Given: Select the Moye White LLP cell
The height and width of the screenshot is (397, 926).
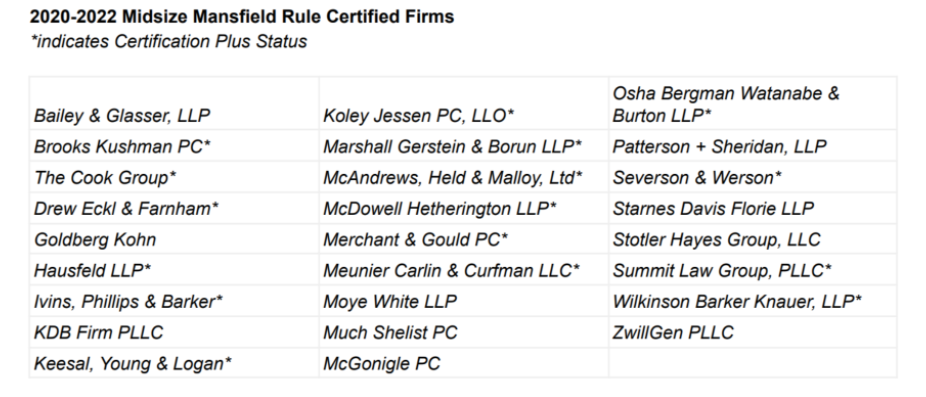Looking at the screenshot, I should (464, 301).
